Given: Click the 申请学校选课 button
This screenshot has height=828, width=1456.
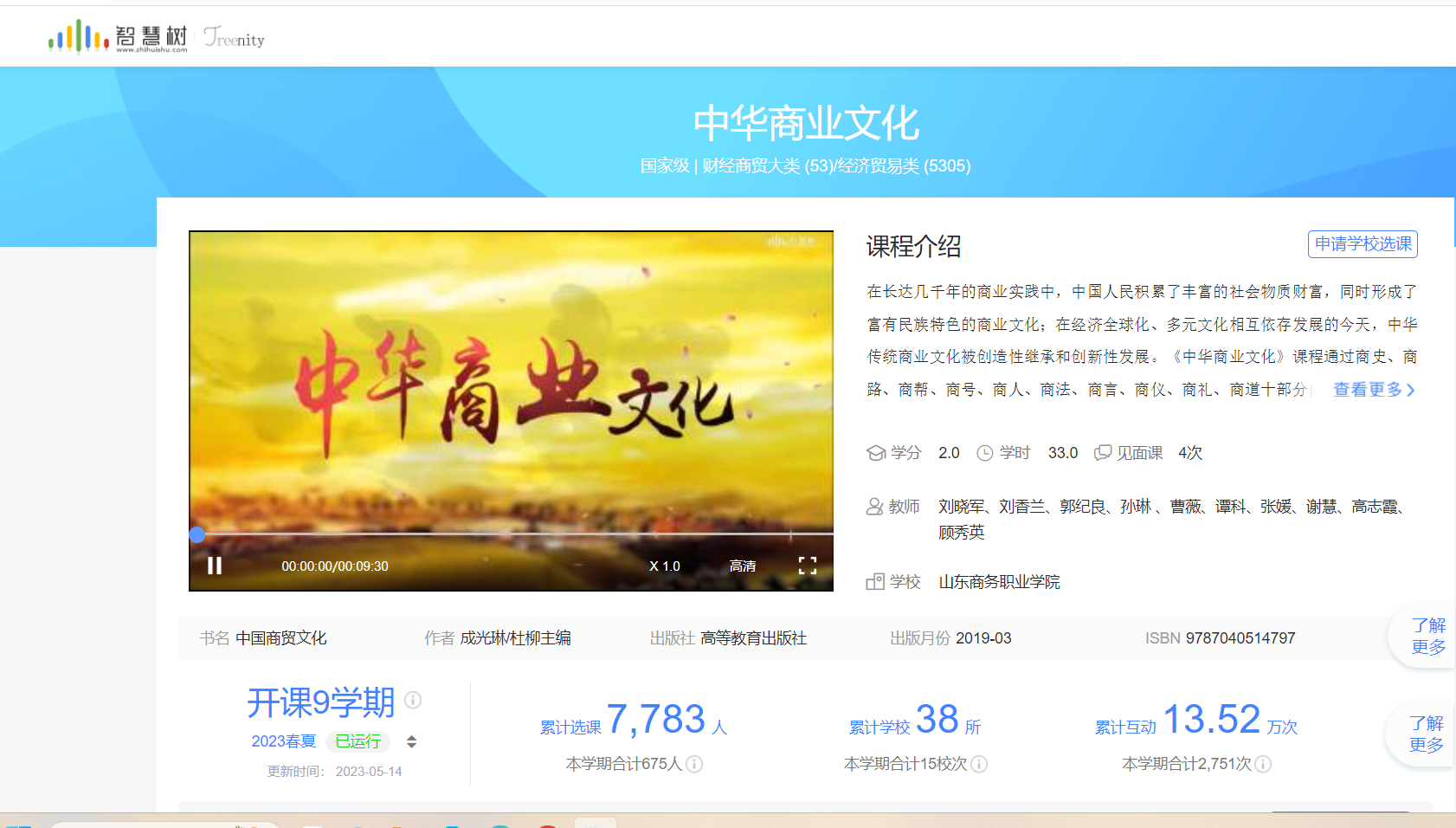Looking at the screenshot, I should pos(1363,244).
